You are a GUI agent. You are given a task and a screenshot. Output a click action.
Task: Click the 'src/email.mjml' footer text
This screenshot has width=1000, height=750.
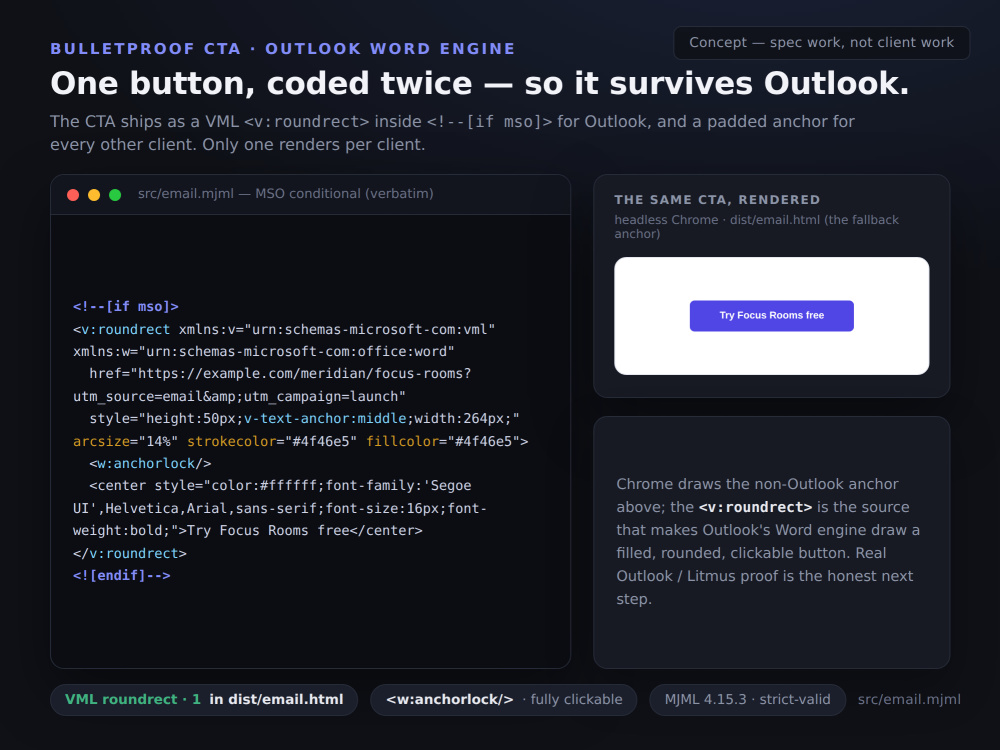click(909, 700)
